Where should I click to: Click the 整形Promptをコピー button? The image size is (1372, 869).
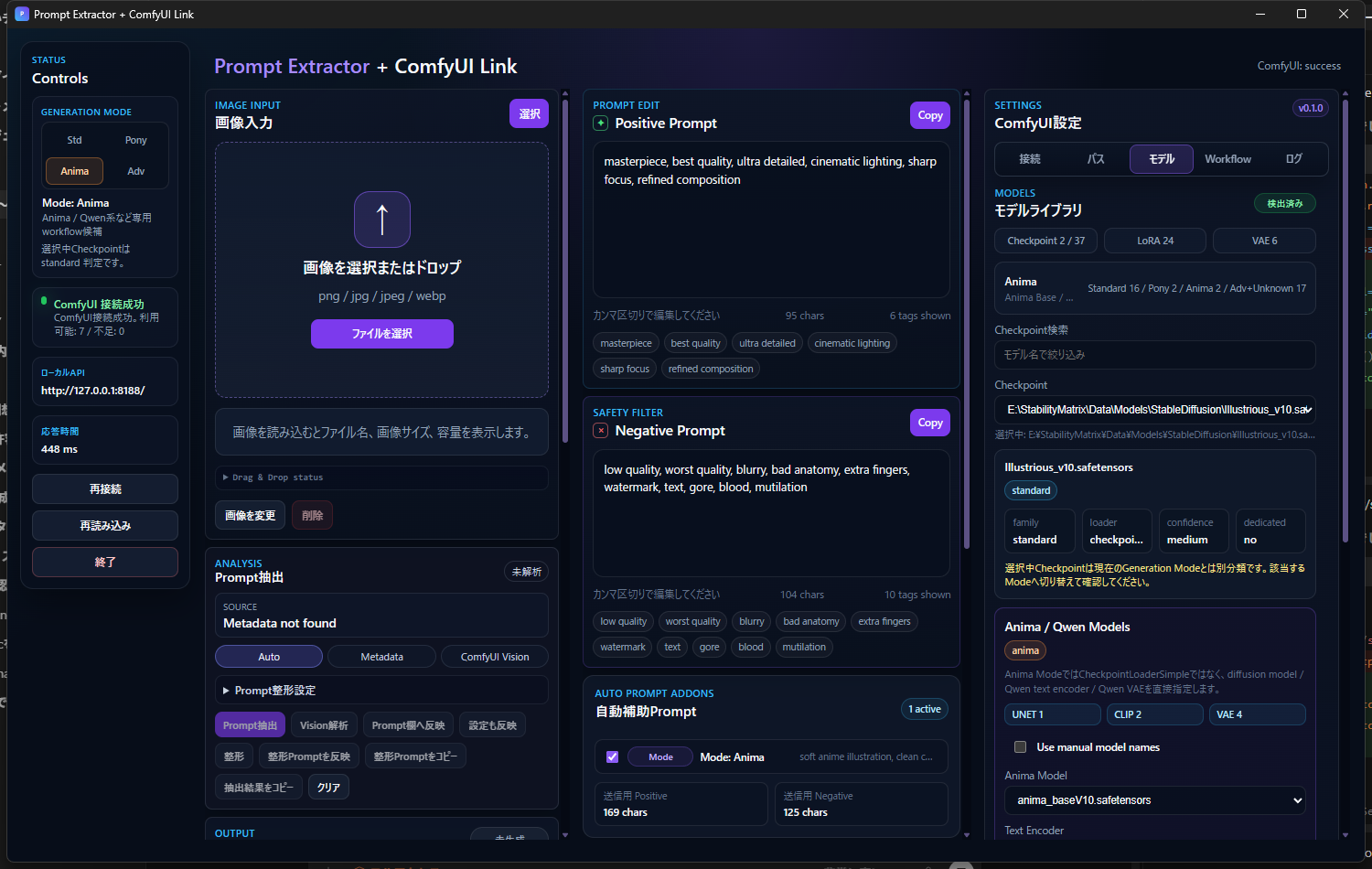coord(415,756)
